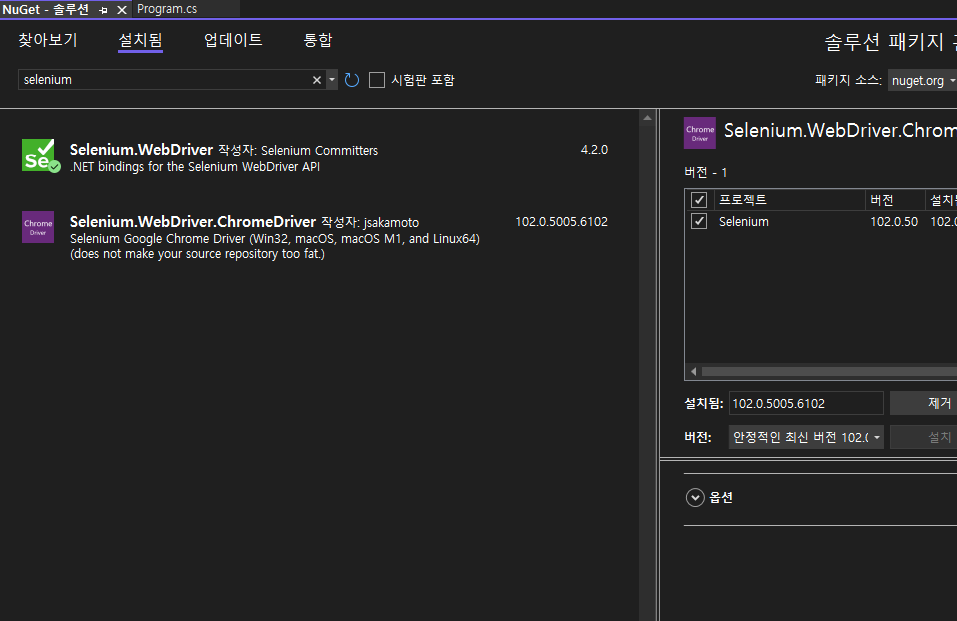Click ChromeDriver purple icon in package list

[38, 227]
